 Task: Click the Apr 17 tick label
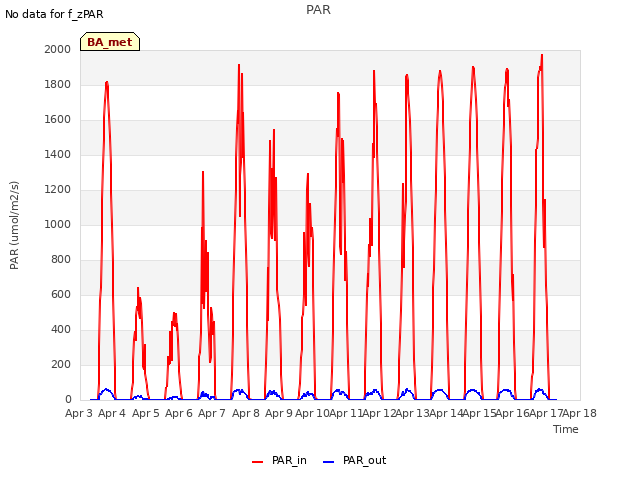click(546, 413)
